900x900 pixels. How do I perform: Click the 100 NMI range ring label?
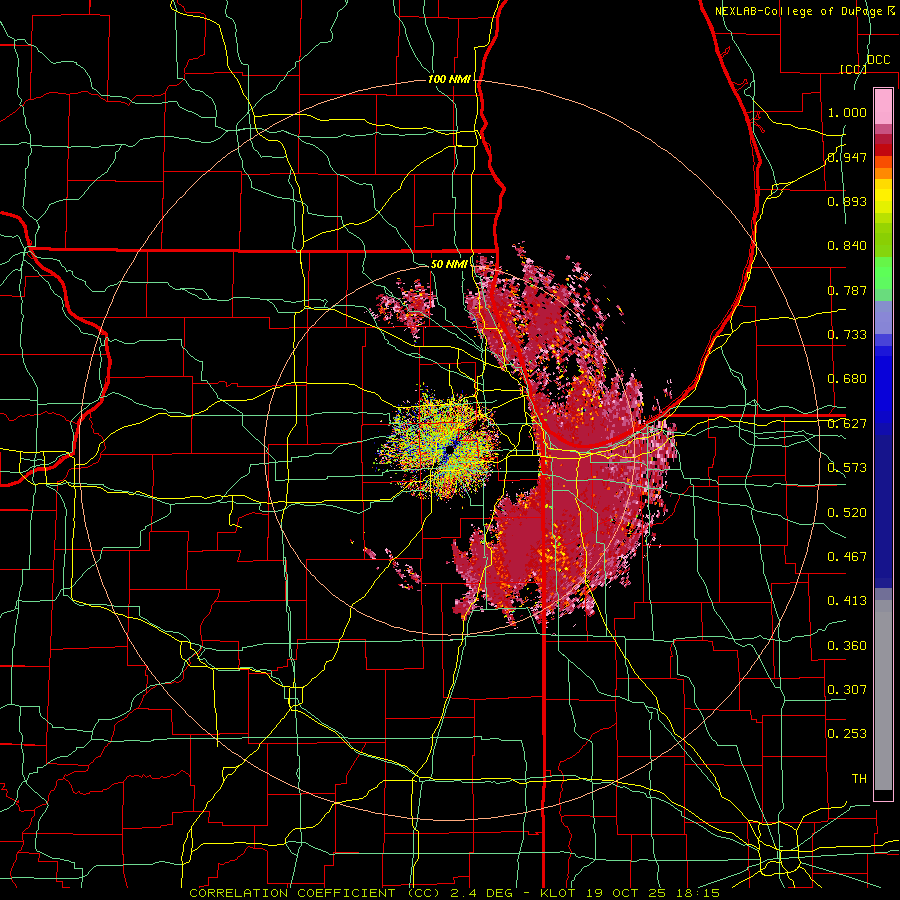point(449,79)
